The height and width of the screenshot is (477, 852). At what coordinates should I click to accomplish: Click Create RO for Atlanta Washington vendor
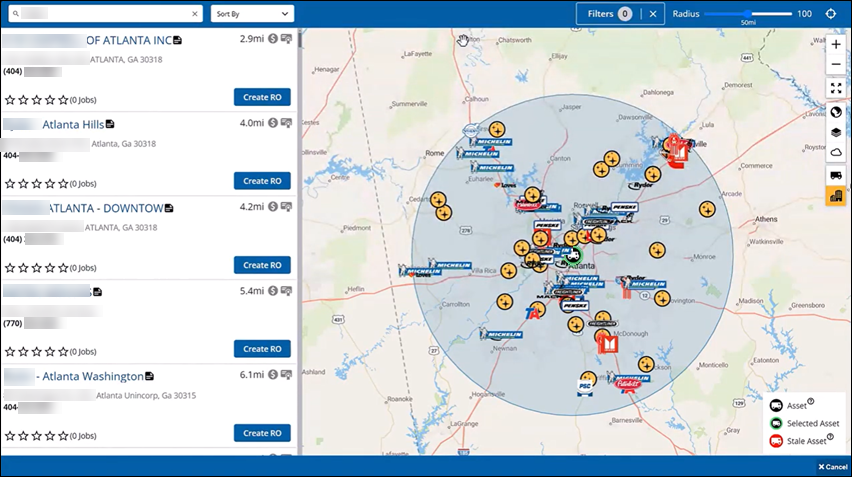click(262, 433)
